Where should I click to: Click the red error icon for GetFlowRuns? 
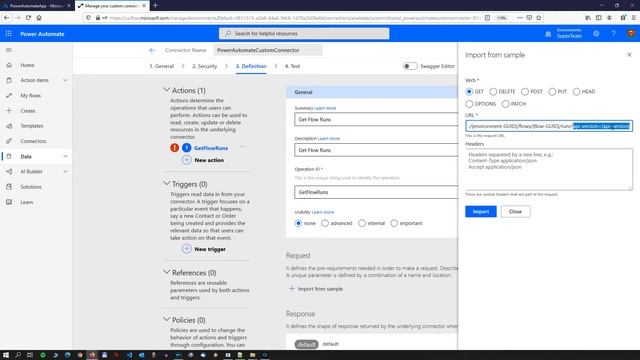[x=175, y=148]
